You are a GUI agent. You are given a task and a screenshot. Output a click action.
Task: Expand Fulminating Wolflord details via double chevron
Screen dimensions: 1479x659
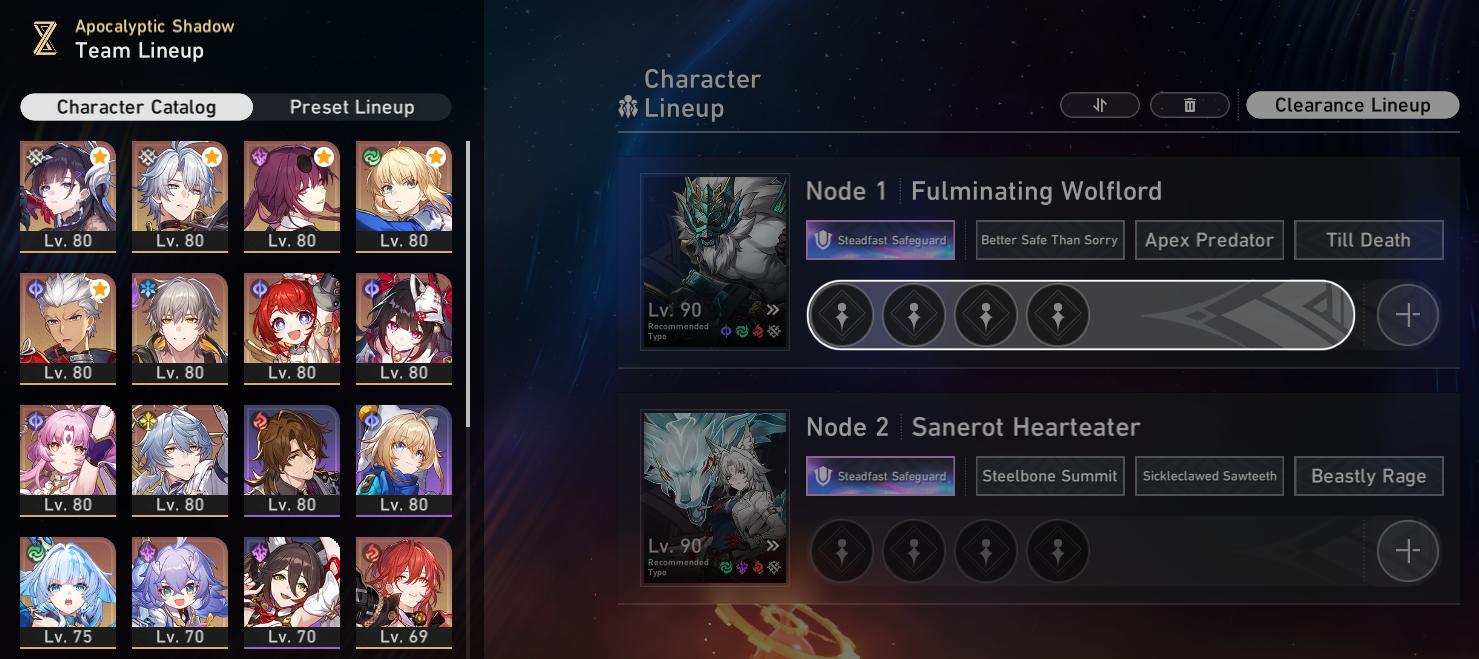pyautogui.click(x=772, y=310)
